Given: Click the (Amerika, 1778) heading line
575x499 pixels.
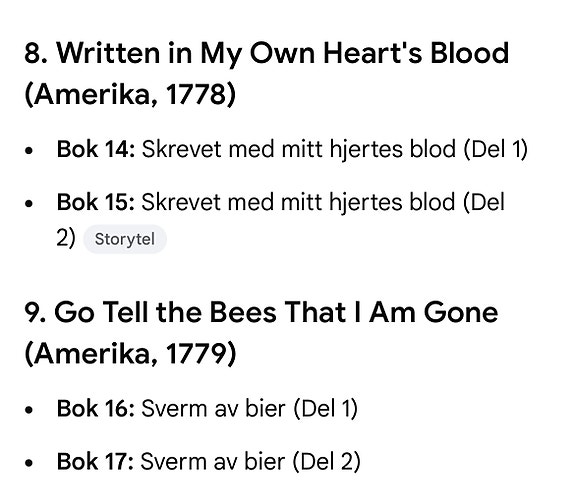Looking at the screenshot, I should (130, 95).
